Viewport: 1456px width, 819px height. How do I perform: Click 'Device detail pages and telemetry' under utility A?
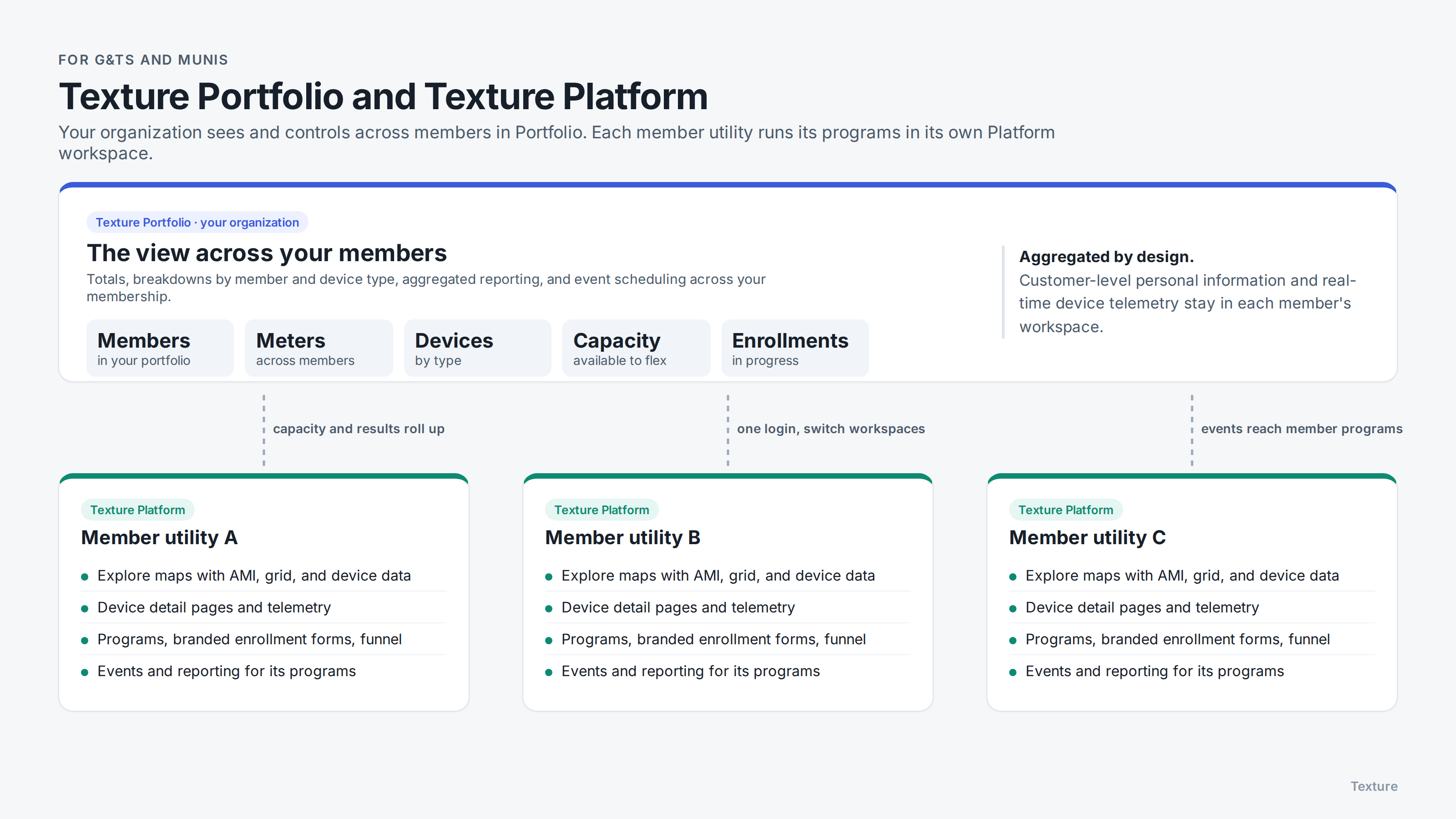tap(263, 607)
